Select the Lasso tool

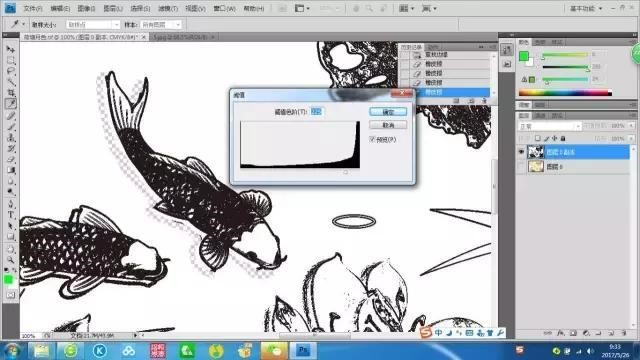coord(11,71)
